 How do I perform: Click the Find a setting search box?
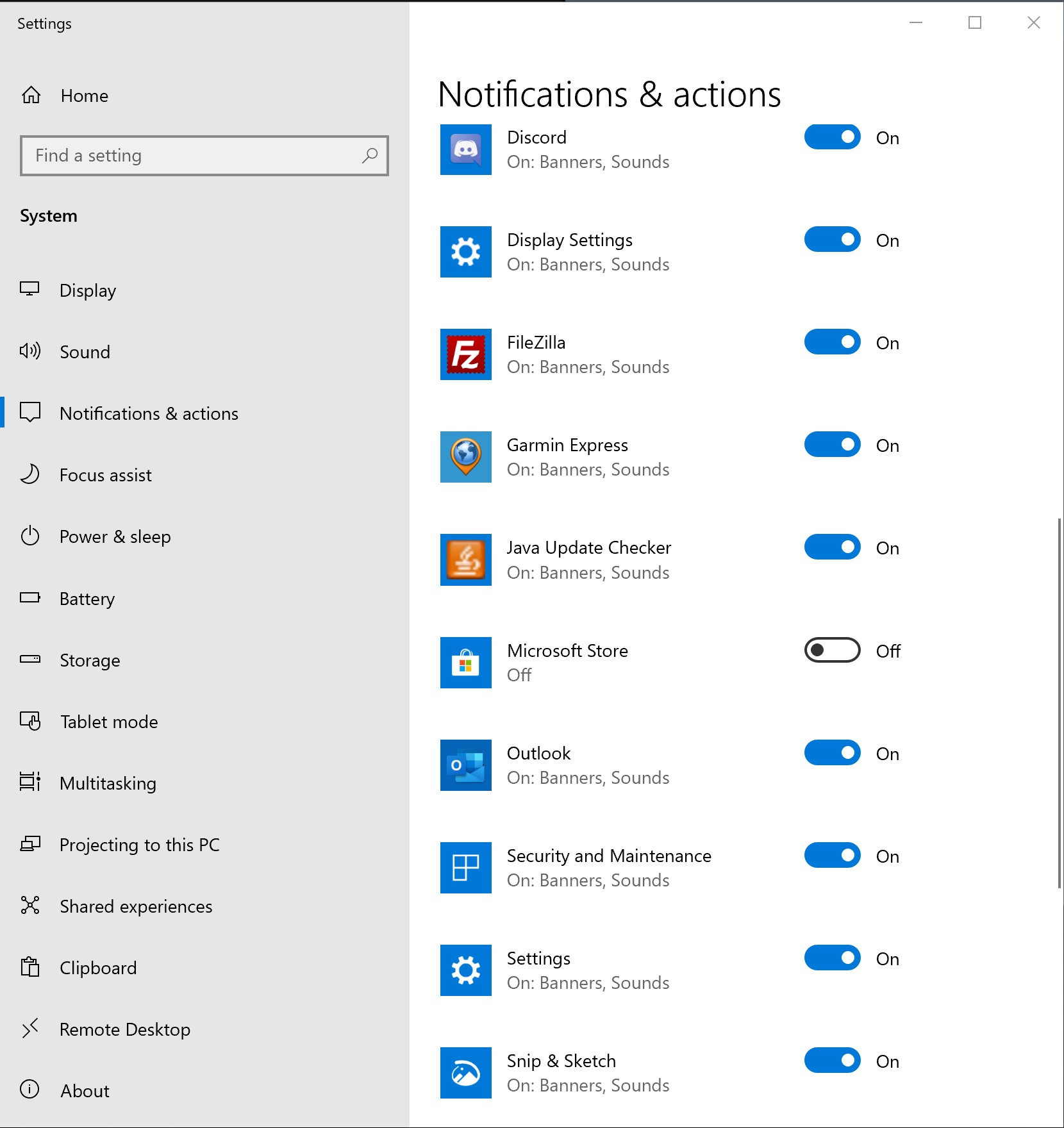(x=192, y=156)
